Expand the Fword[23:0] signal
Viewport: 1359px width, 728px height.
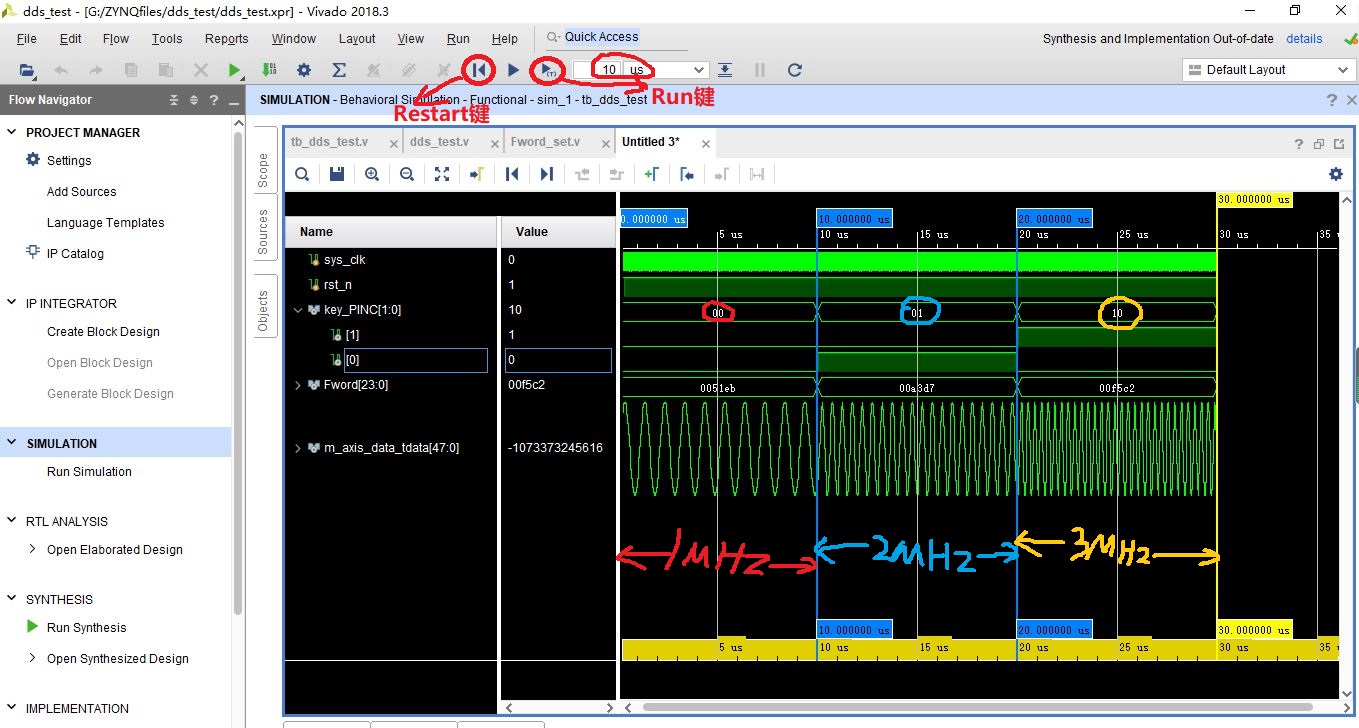[297, 384]
